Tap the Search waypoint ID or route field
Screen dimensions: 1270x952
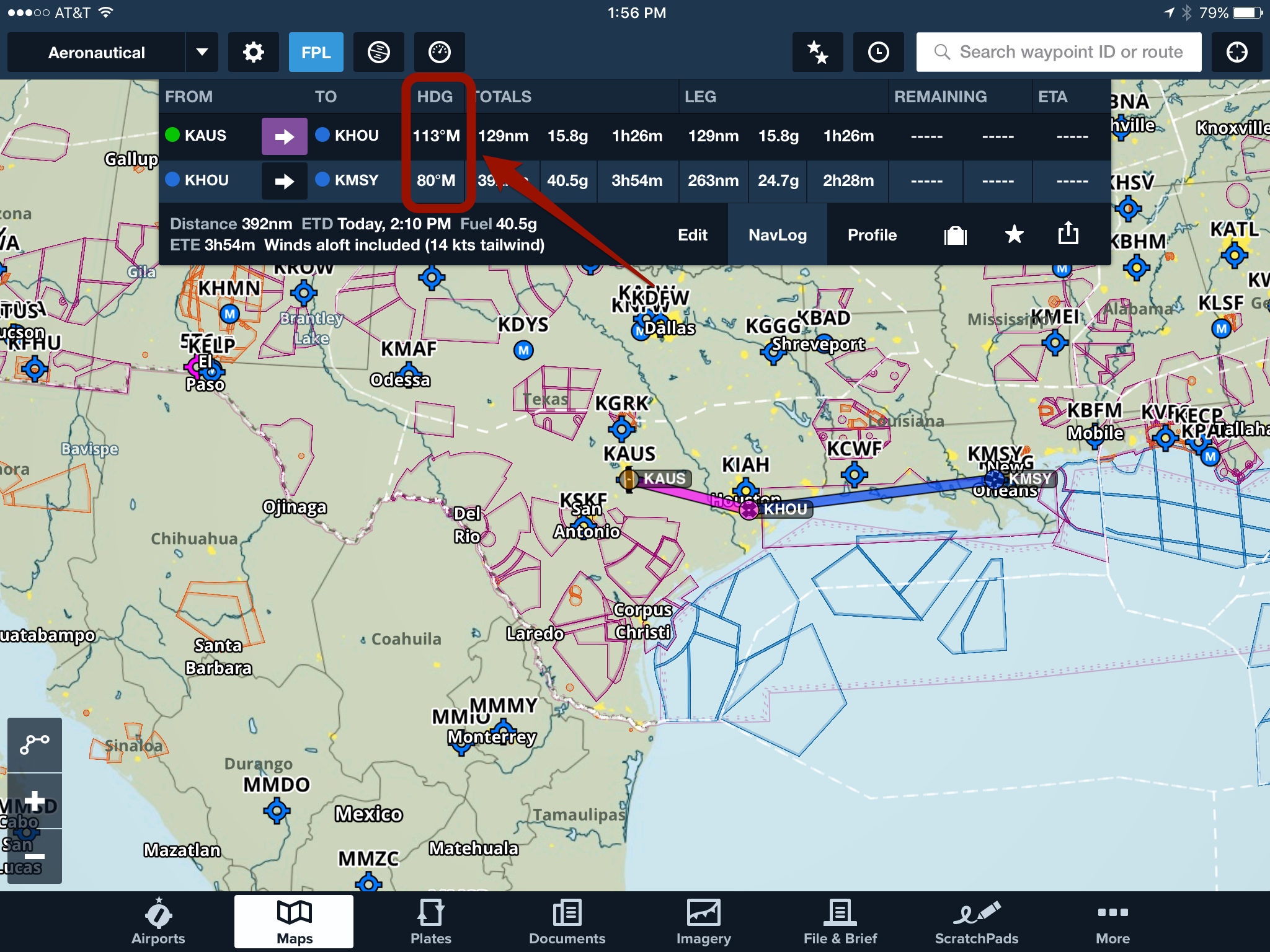(1059, 52)
